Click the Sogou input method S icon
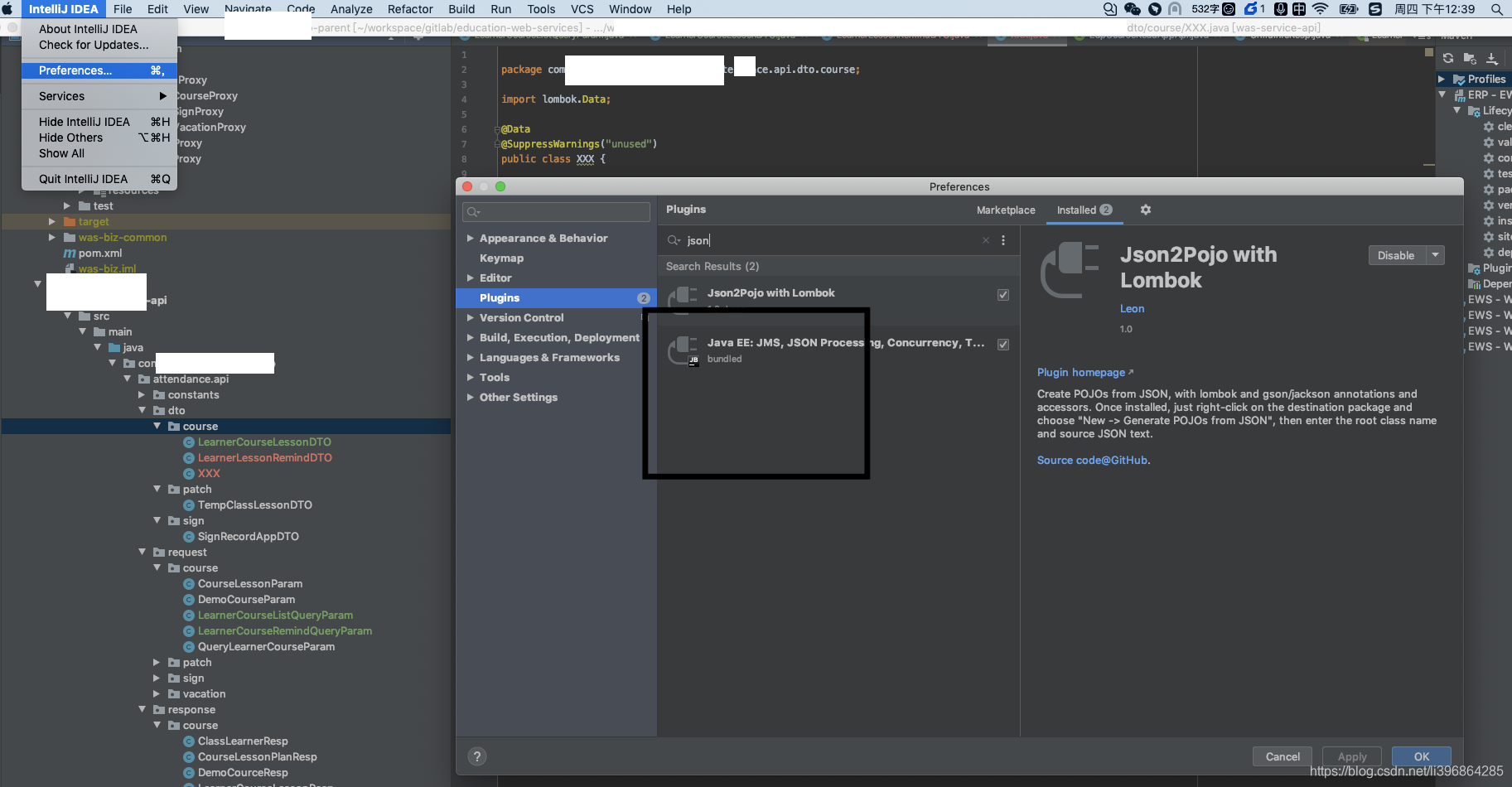 pyautogui.click(x=1375, y=9)
